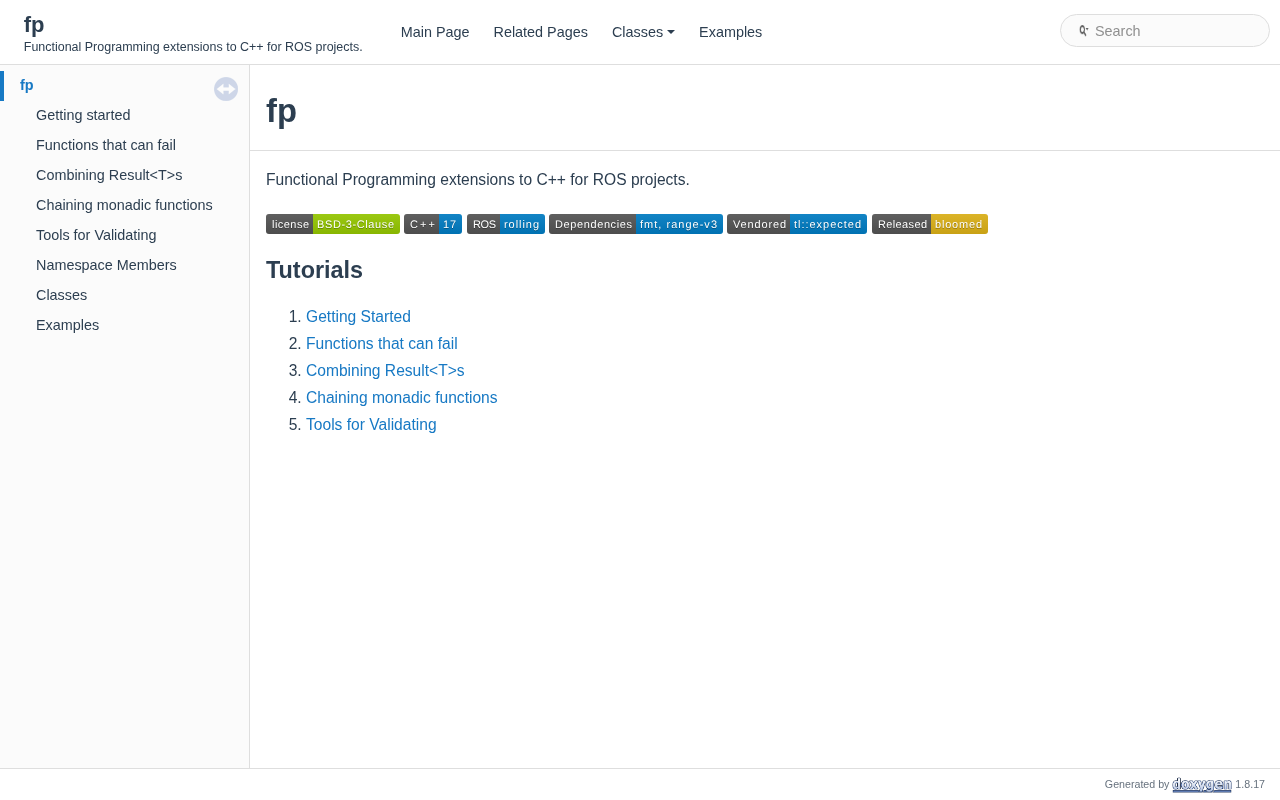Open the Main Page menu item

(435, 32)
